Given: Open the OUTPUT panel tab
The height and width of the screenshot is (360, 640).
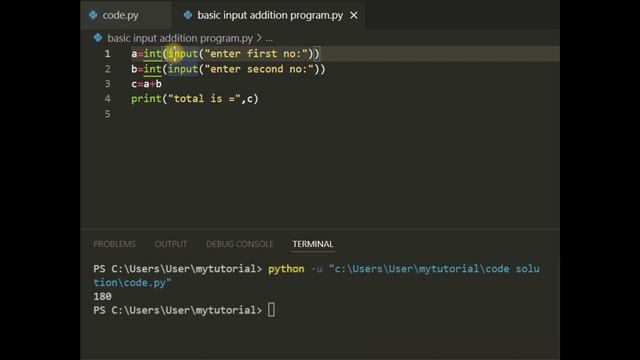Looking at the screenshot, I should click(x=171, y=244).
